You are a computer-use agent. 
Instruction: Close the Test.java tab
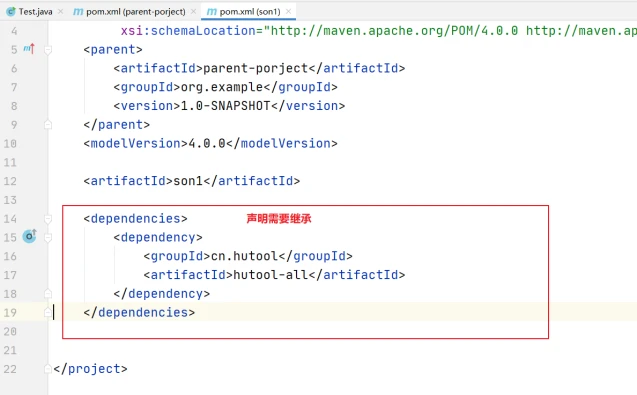pyautogui.click(x=61, y=11)
